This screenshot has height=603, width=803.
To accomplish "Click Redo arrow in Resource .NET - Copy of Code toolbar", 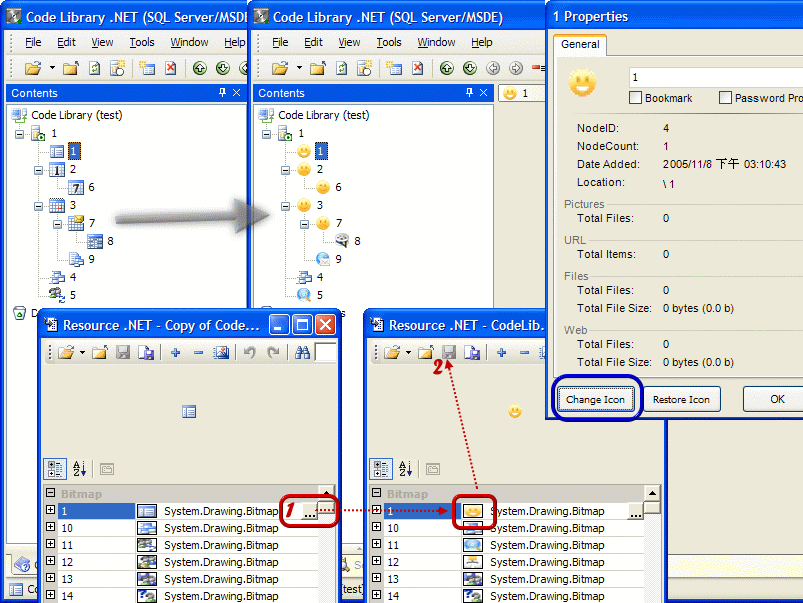I will click(273, 352).
